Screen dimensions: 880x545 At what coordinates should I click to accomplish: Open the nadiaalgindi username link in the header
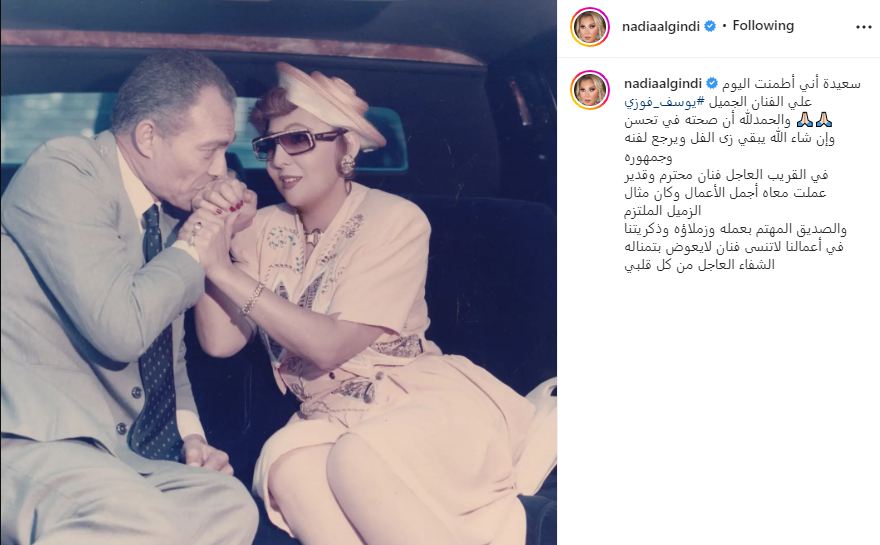click(661, 26)
